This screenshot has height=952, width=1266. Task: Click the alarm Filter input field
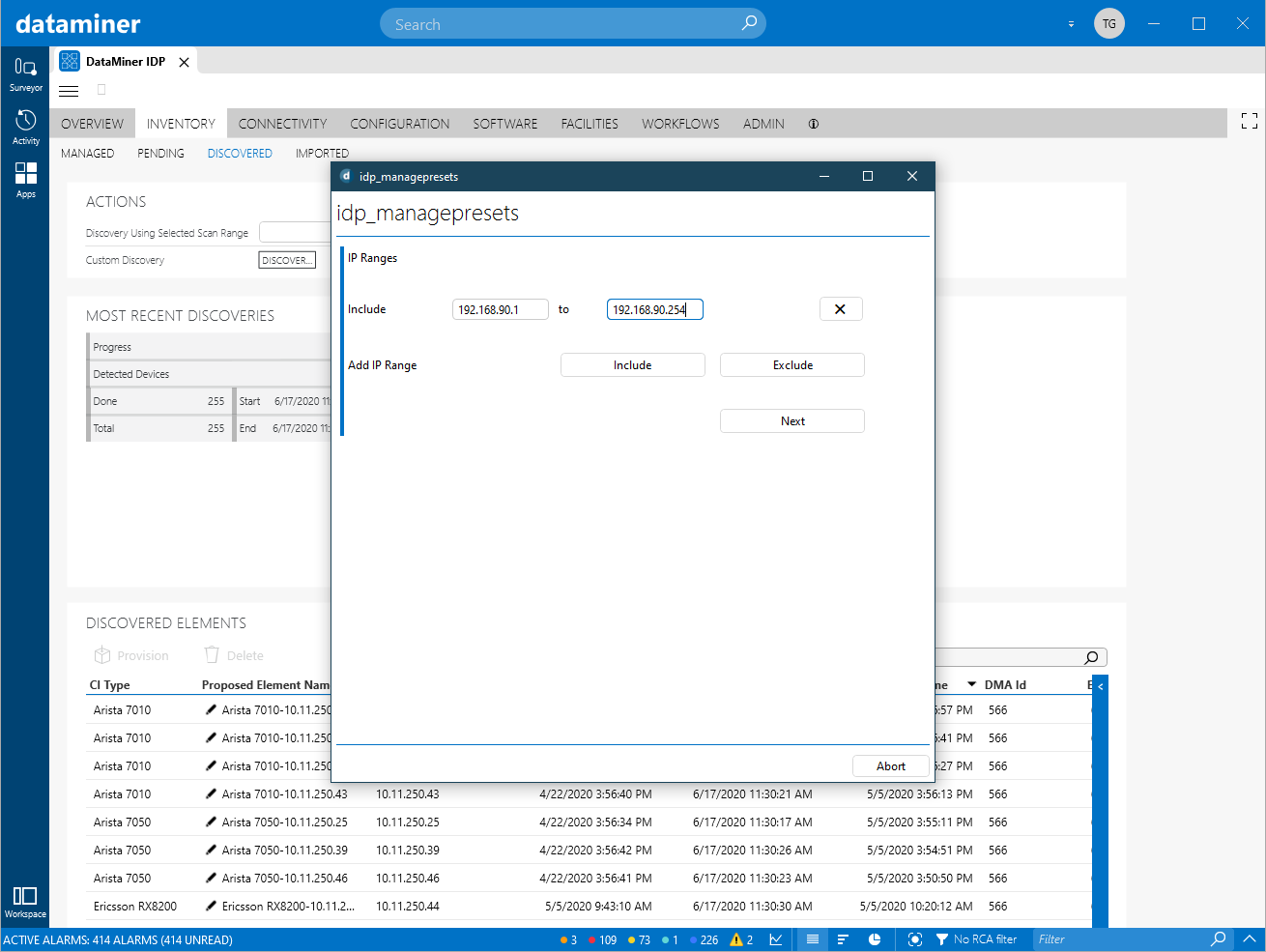click(1121, 939)
